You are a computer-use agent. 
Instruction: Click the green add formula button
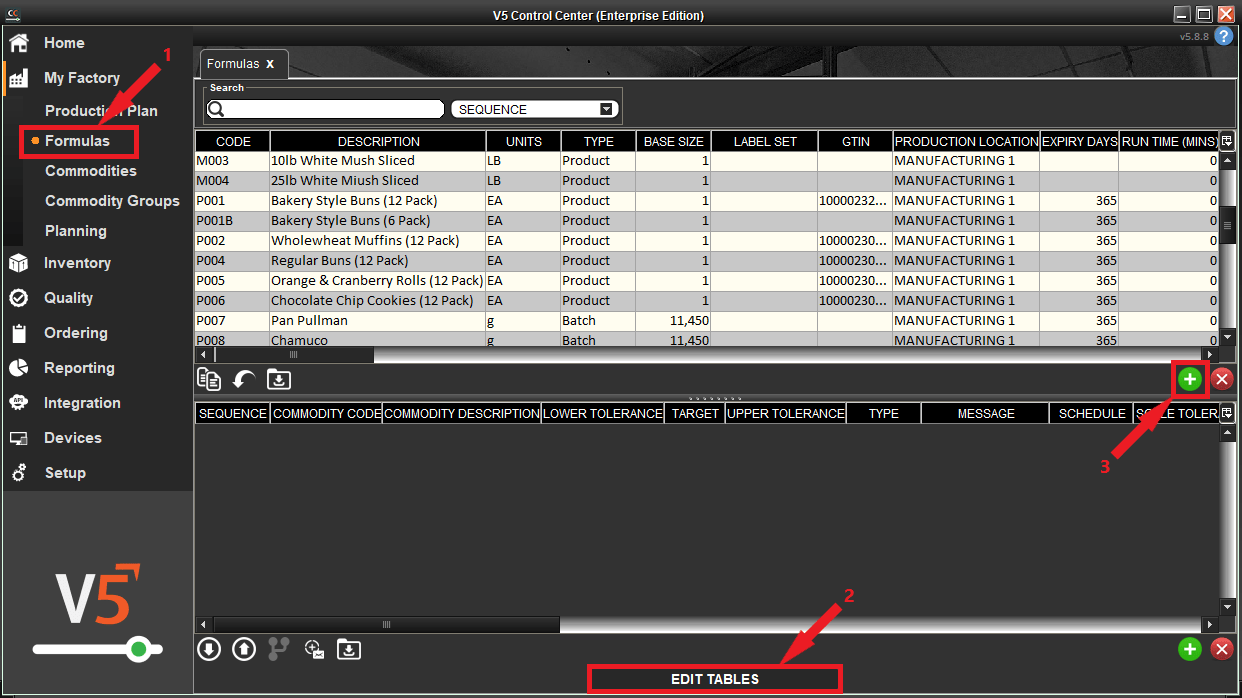(x=1189, y=379)
